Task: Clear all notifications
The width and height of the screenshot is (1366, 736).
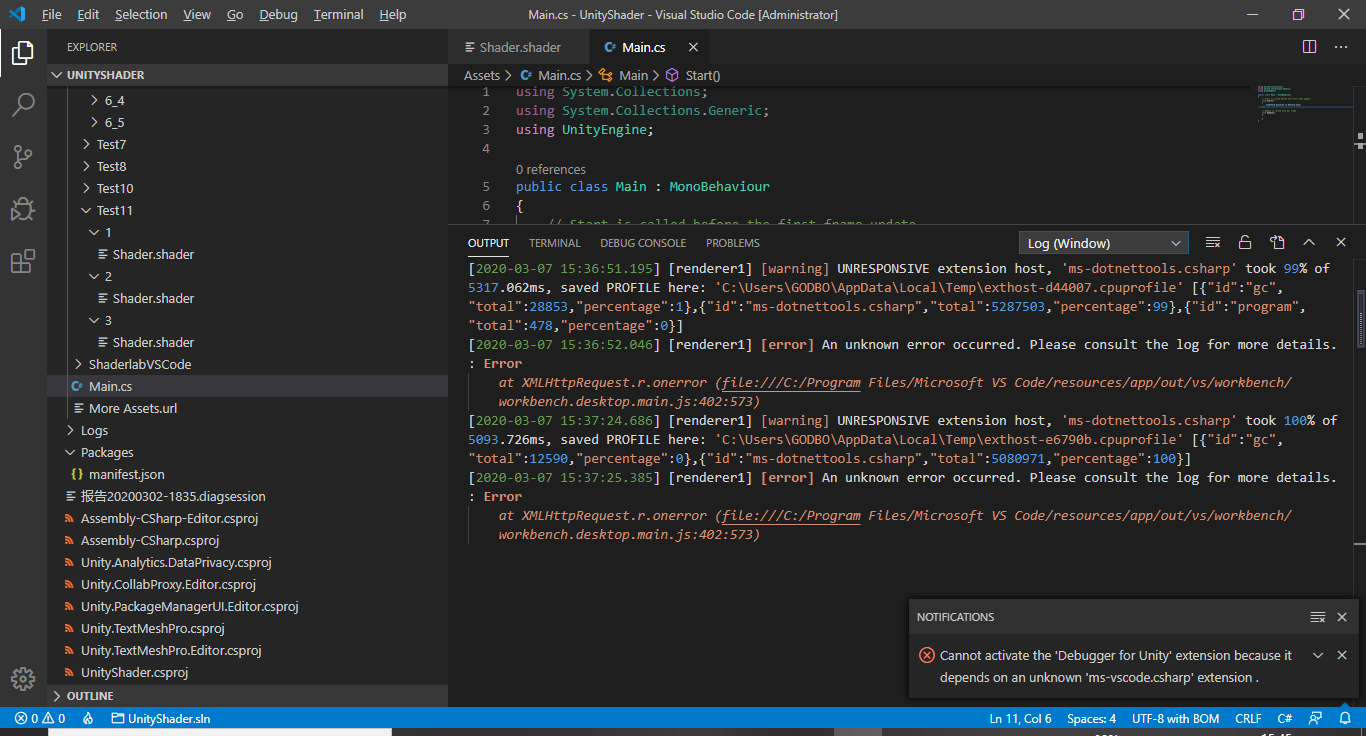Action: 1318,617
